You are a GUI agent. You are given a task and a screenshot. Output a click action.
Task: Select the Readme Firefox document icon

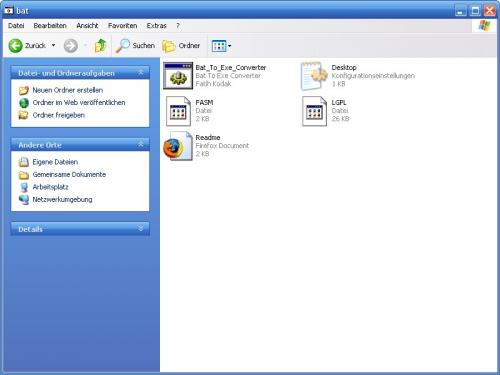[x=178, y=146]
